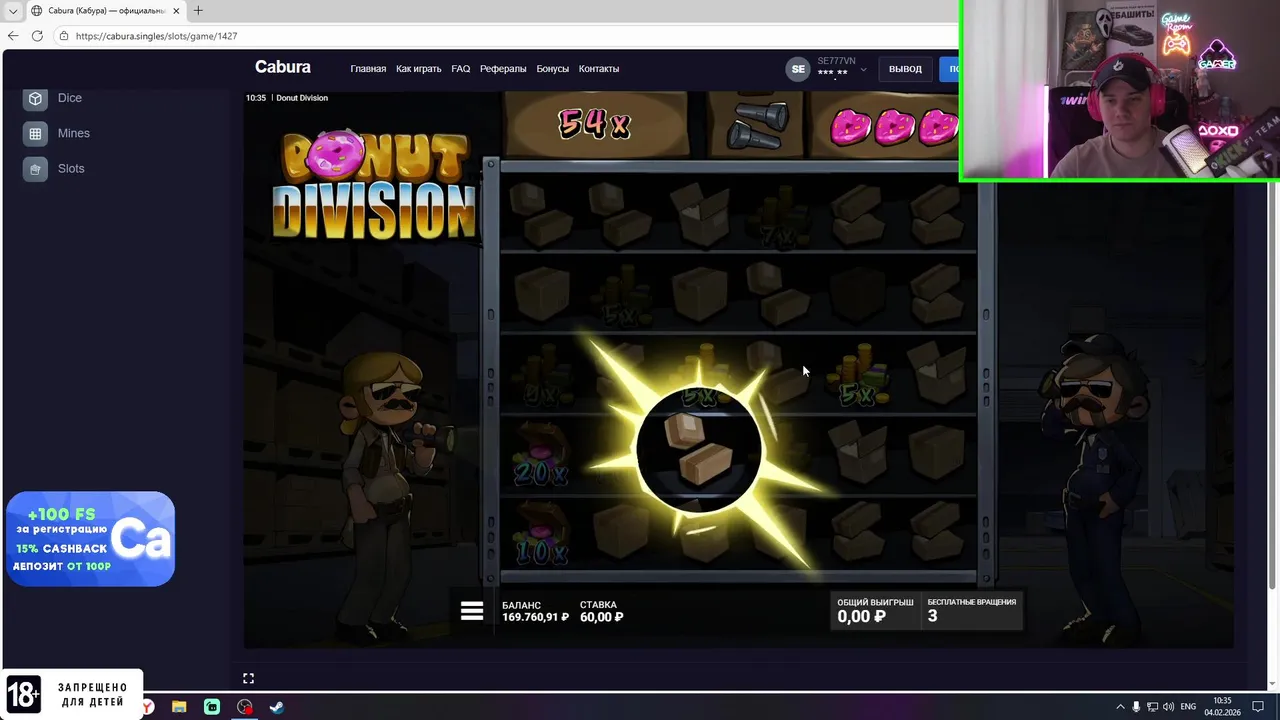Reload the current browser page
1280x720 pixels.
pos(37,35)
